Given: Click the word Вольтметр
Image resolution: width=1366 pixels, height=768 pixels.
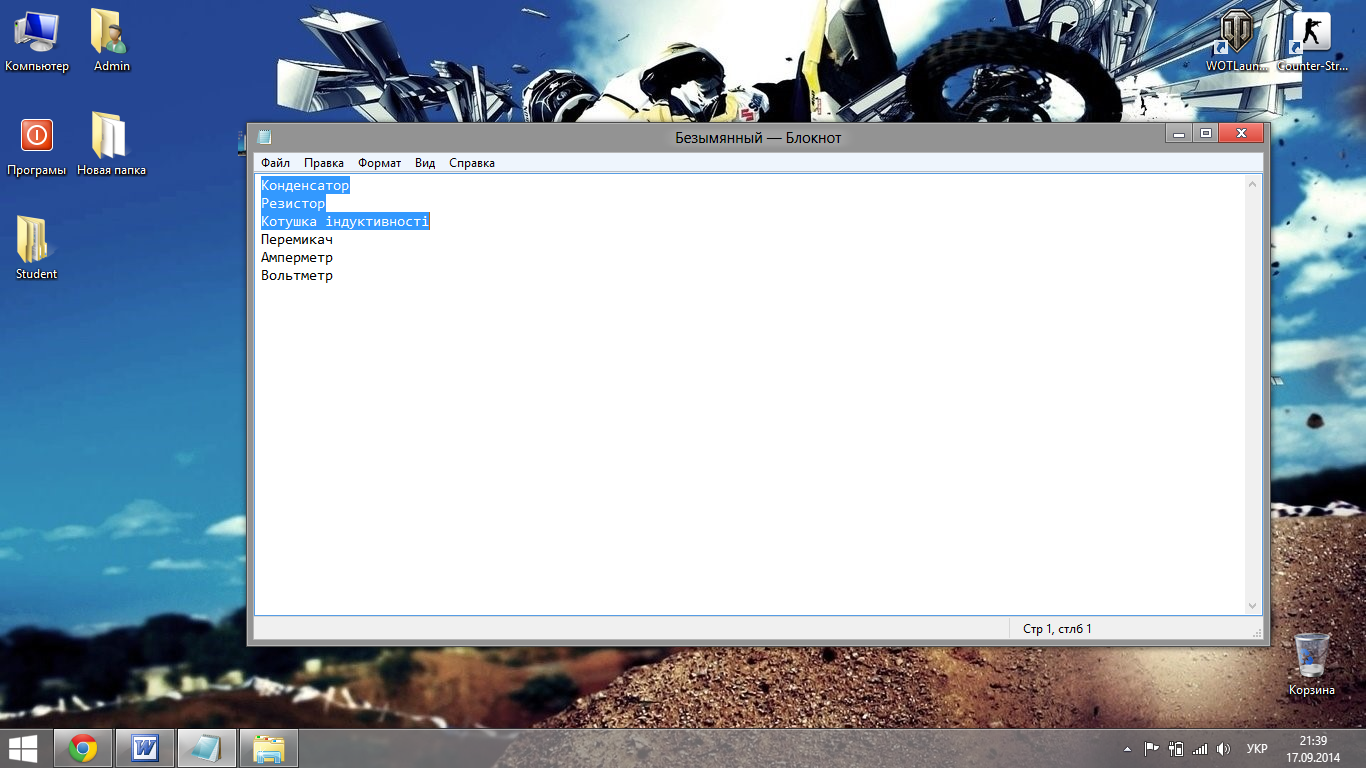Looking at the screenshot, I should click(x=297, y=276).
